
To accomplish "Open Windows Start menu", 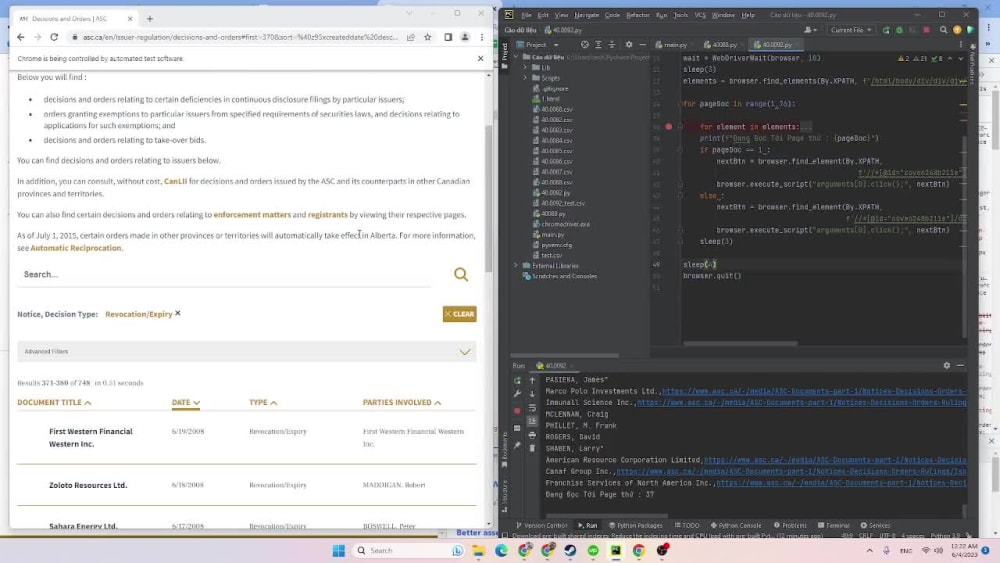I will coord(339,550).
